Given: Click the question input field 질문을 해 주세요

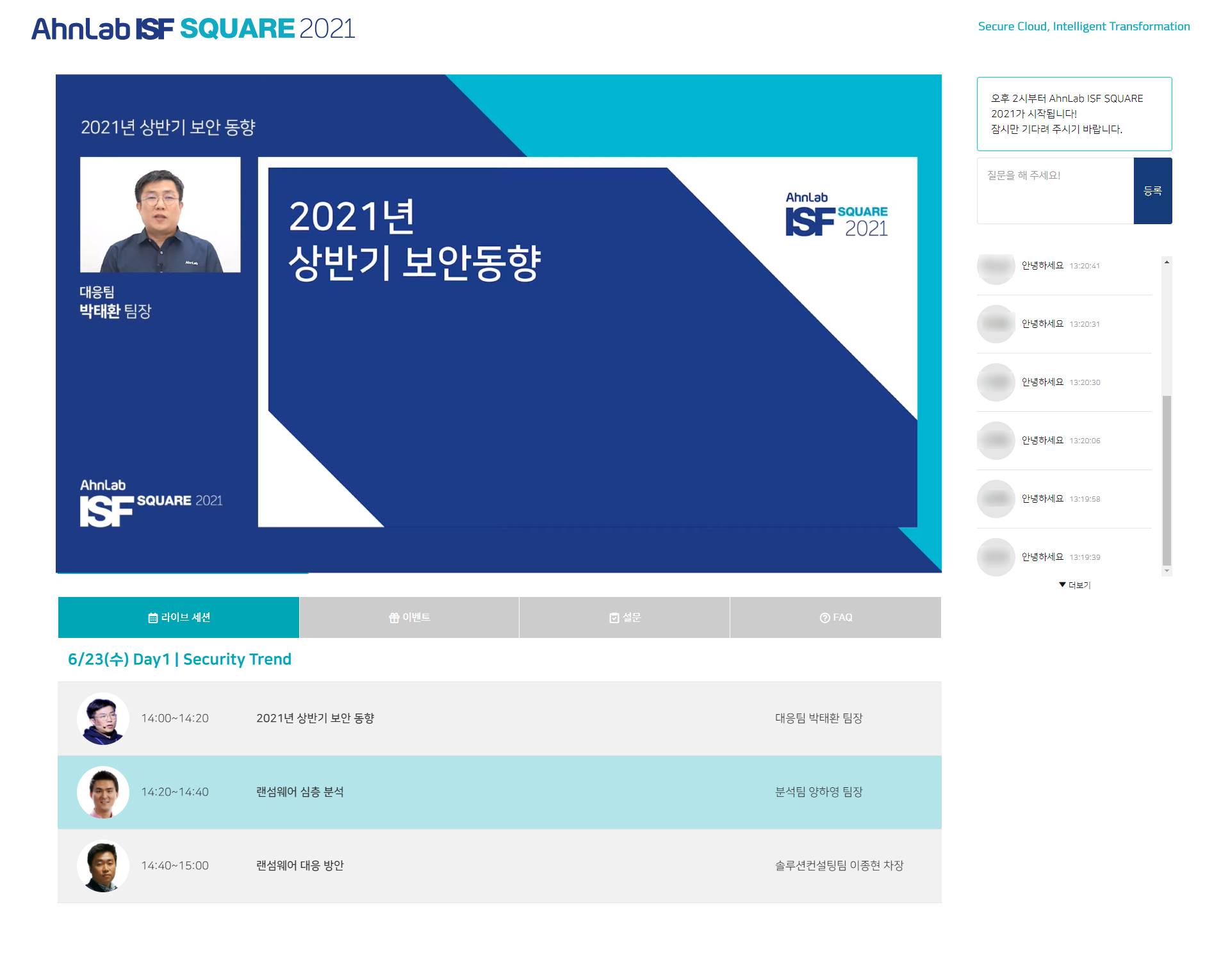Looking at the screenshot, I should pos(1055,191).
